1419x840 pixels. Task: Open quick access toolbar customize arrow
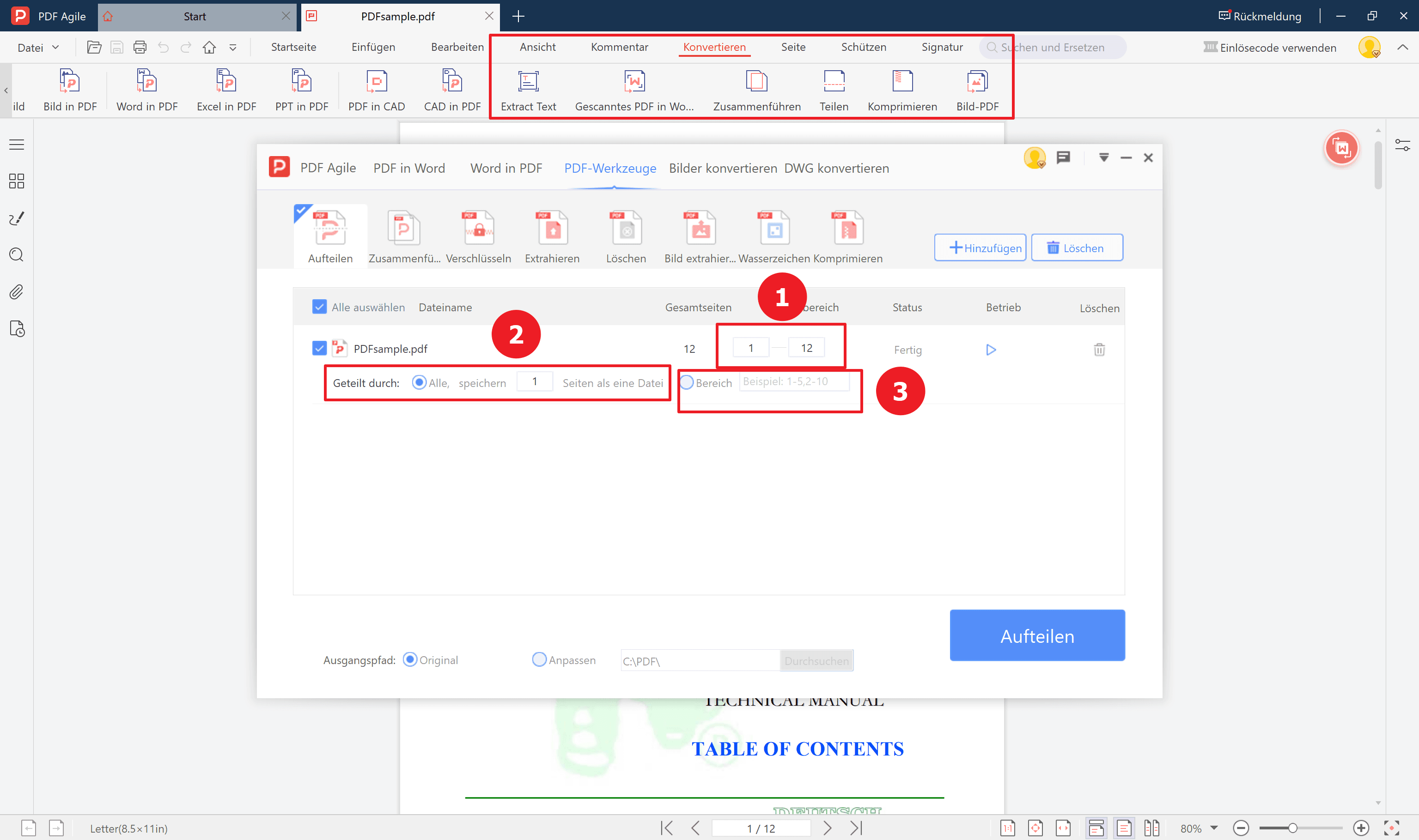[x=233, y=48]
